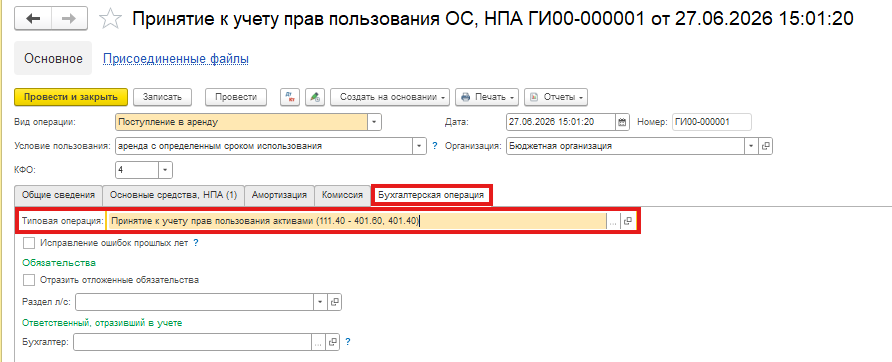The image size is (892, 362).
Task: Choose Типовая операция with ellipsis button
Action: [x=613, y=221]
